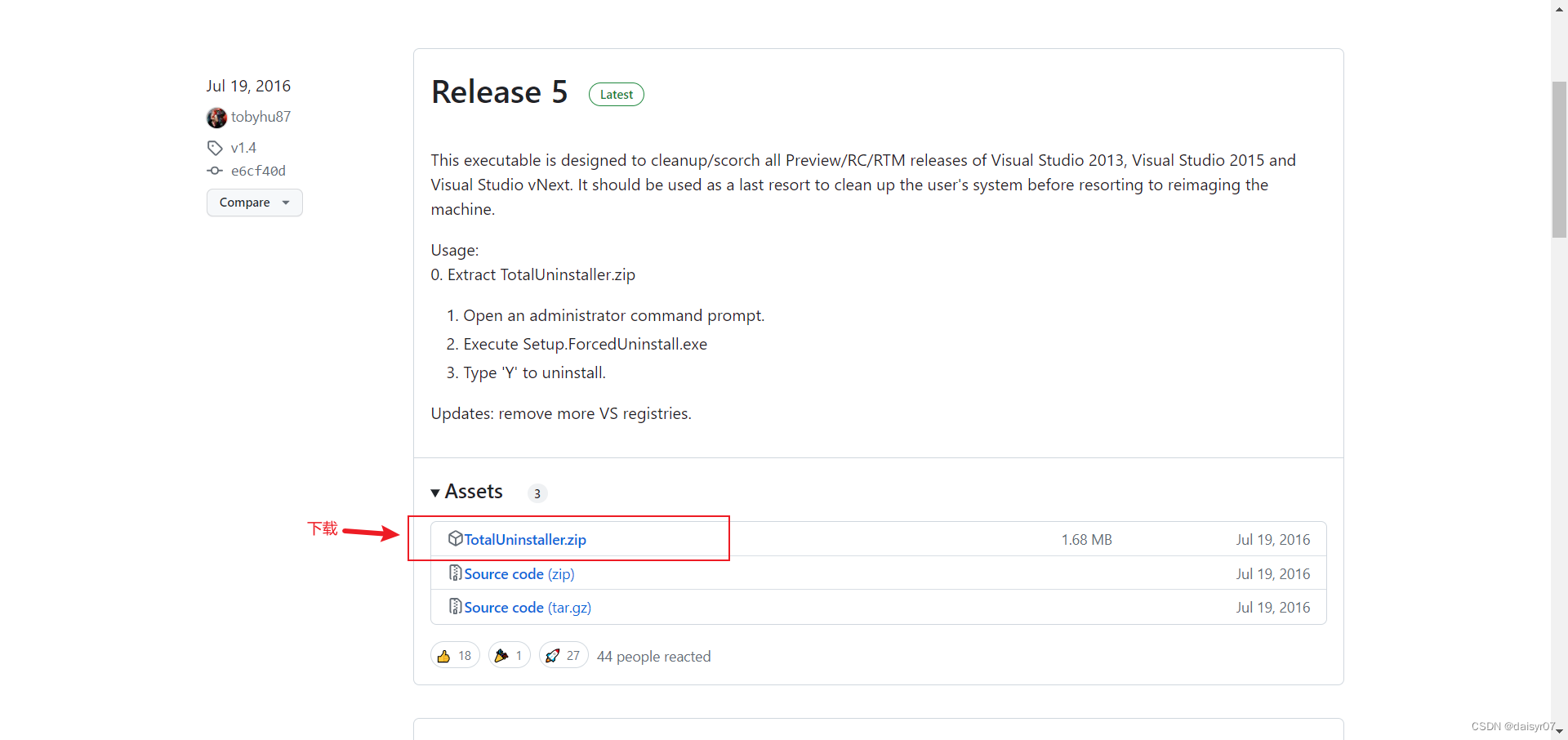
Task: Download TotalUninstaller.zip
Action: [x=525, y=540]
